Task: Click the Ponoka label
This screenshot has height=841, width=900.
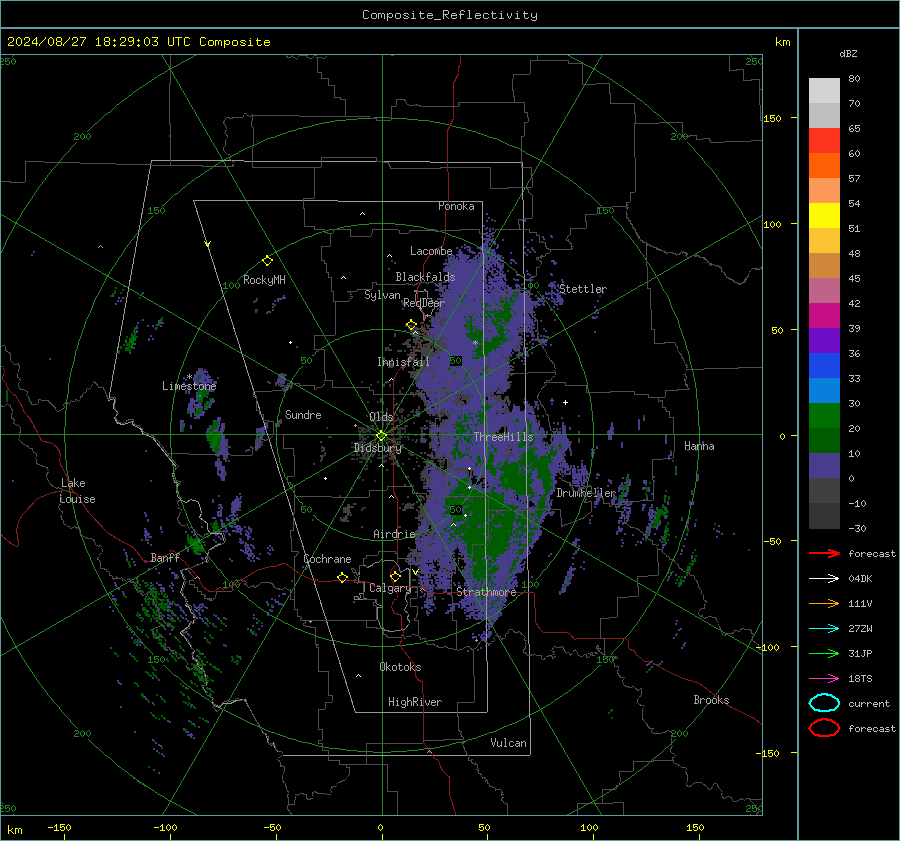Action: coord(456,206)
